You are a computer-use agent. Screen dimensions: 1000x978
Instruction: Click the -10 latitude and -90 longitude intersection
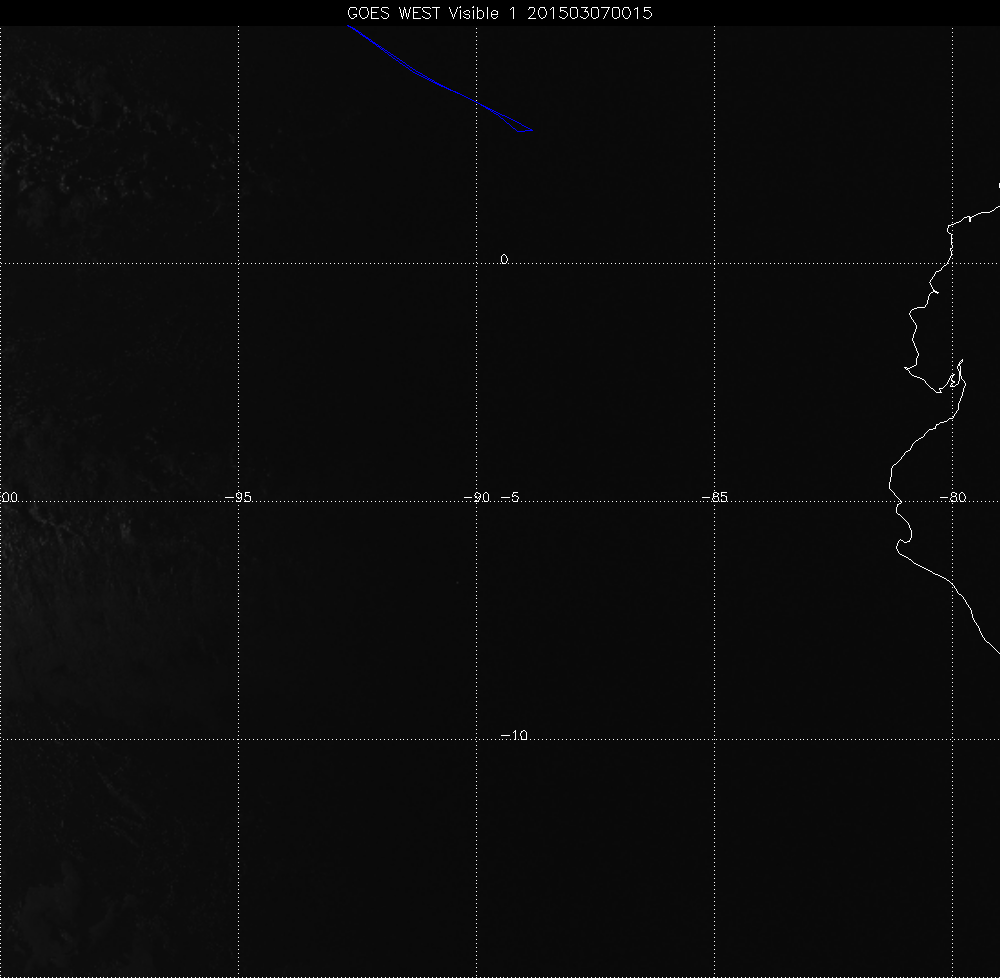(x=476, y=739)
